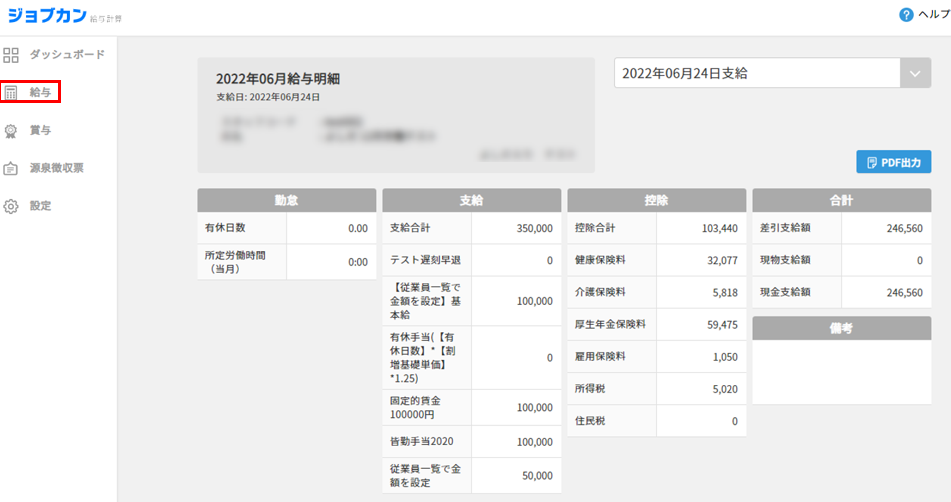Click the document icon inside PDF出力 button

[871, 162]
